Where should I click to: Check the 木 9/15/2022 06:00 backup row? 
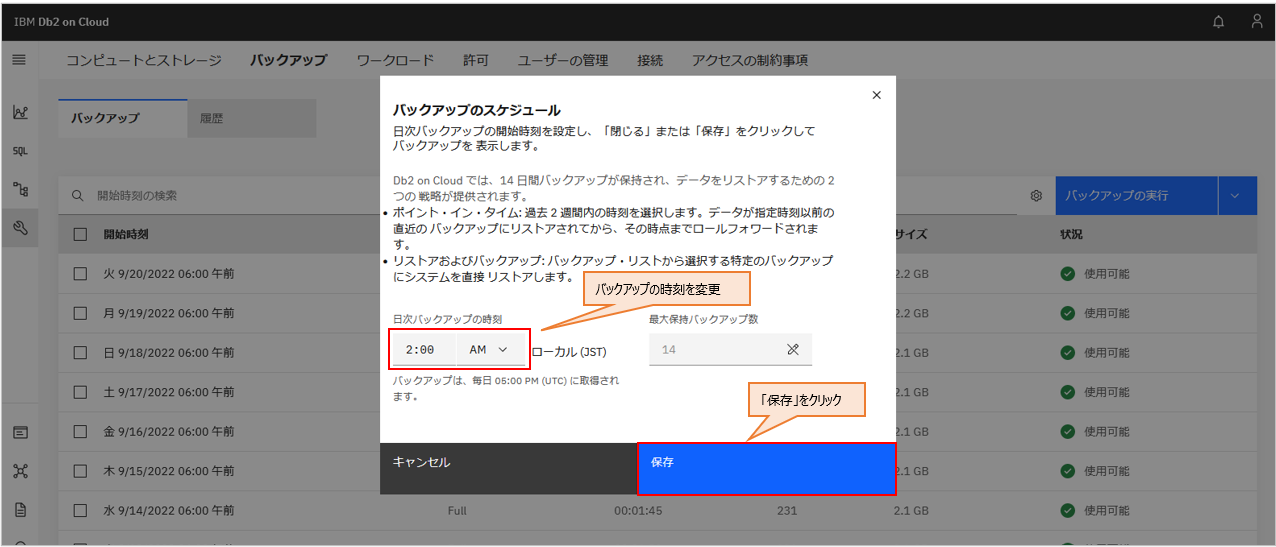80,471
